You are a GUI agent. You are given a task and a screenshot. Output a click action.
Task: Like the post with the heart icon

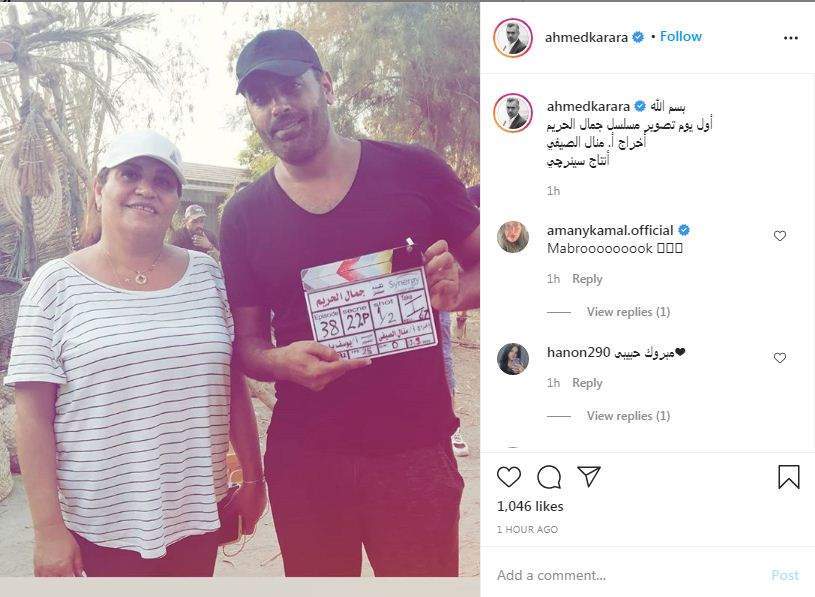click(x=509, y=476)
